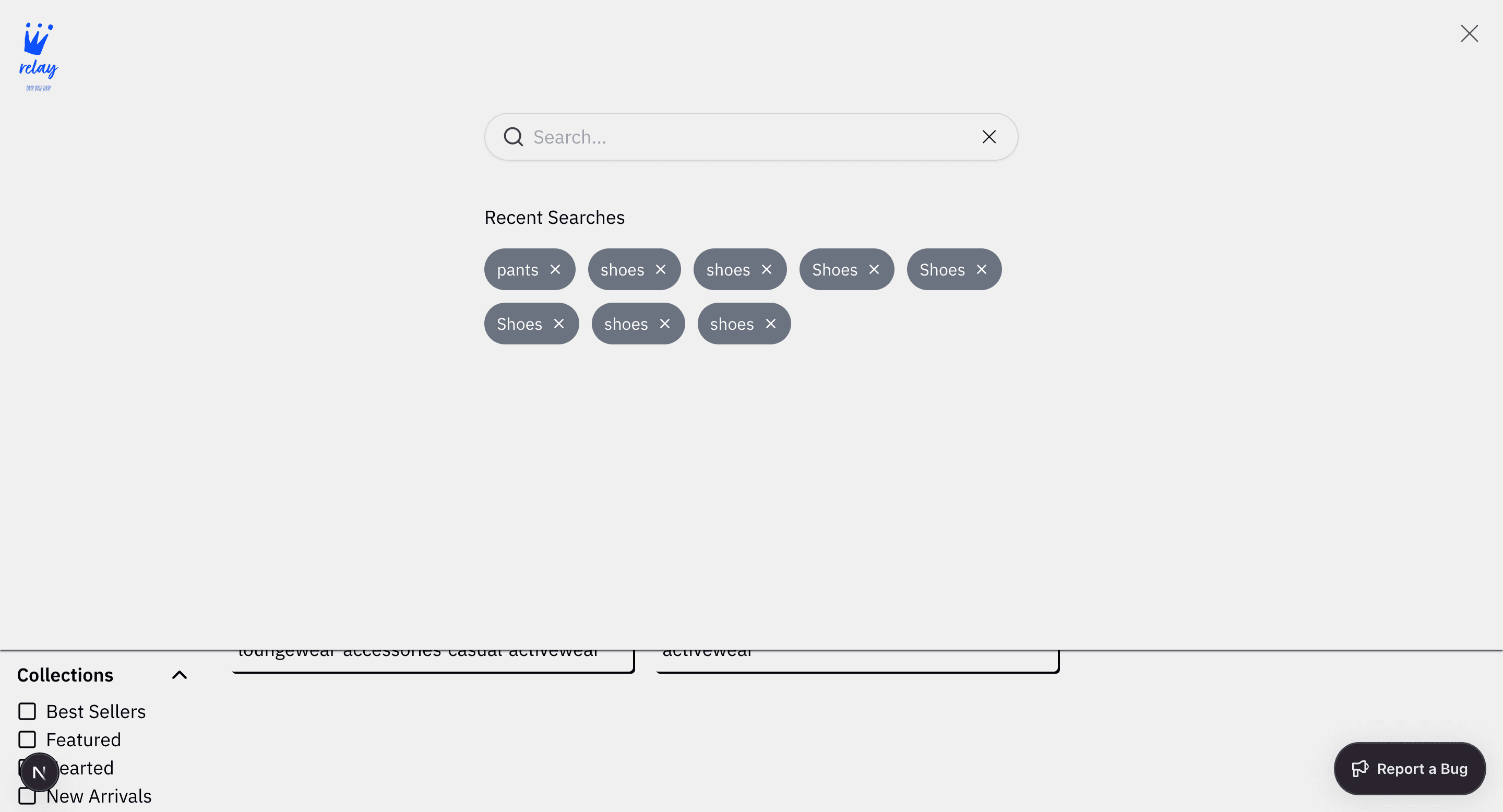Remove the last 'shoes' chip in second row
This screenshot has width=1503, height=812.
tap(770, 324)
